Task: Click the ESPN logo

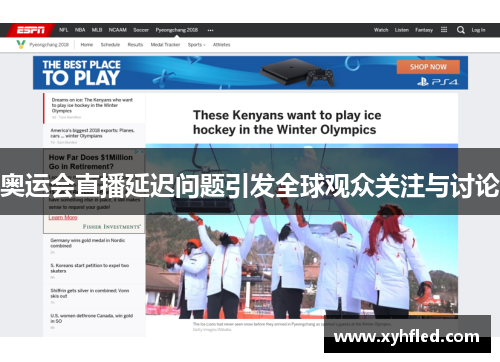Action: 31,30
